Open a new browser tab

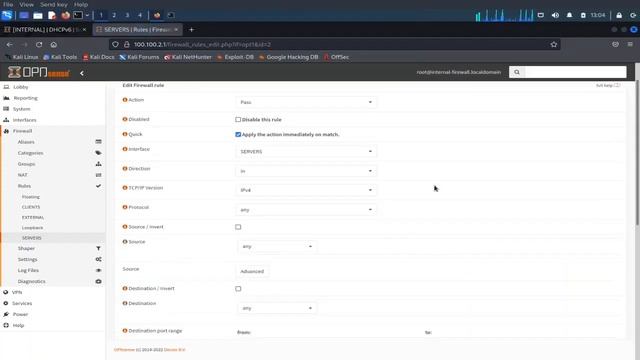click(x=191, y=30)
